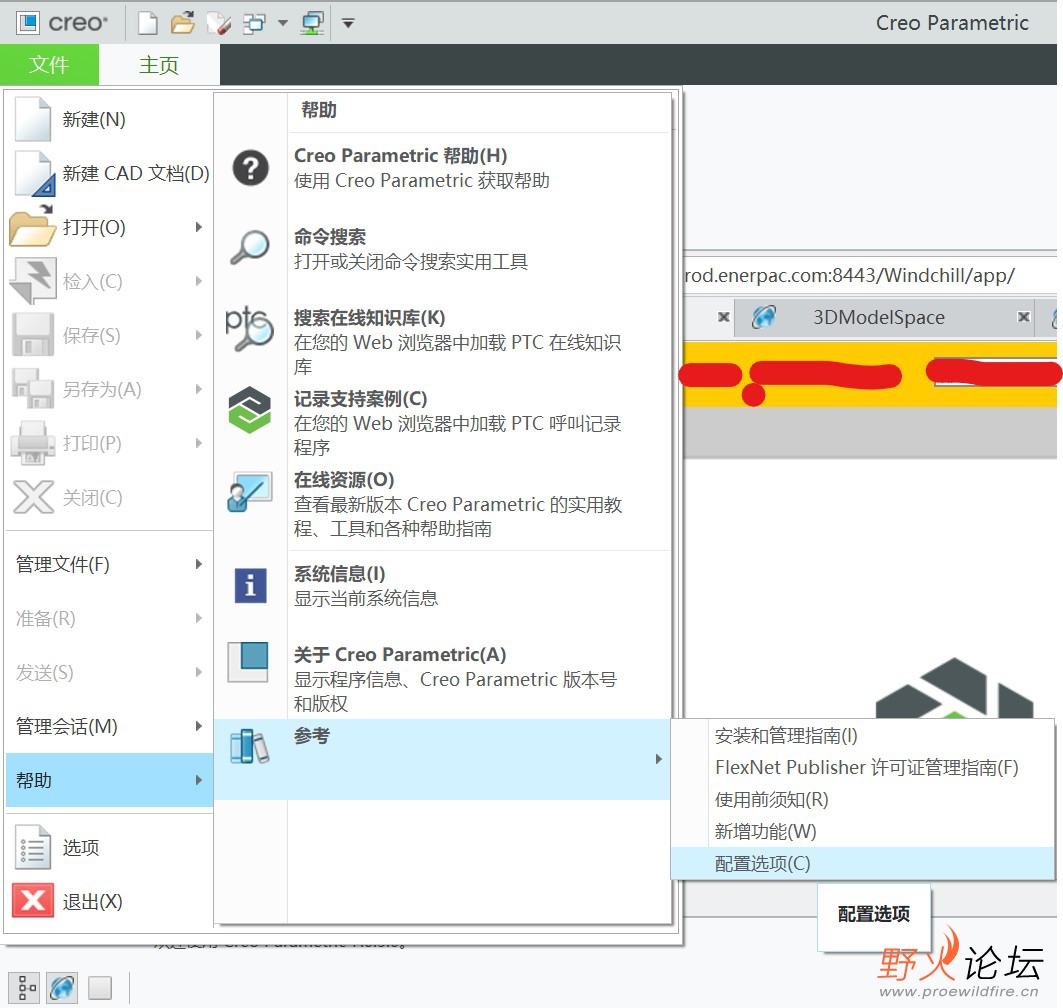The image size is (1063, 1008).
Task: Switch to the 主页 tab
Action: click(x=159, y=64)
